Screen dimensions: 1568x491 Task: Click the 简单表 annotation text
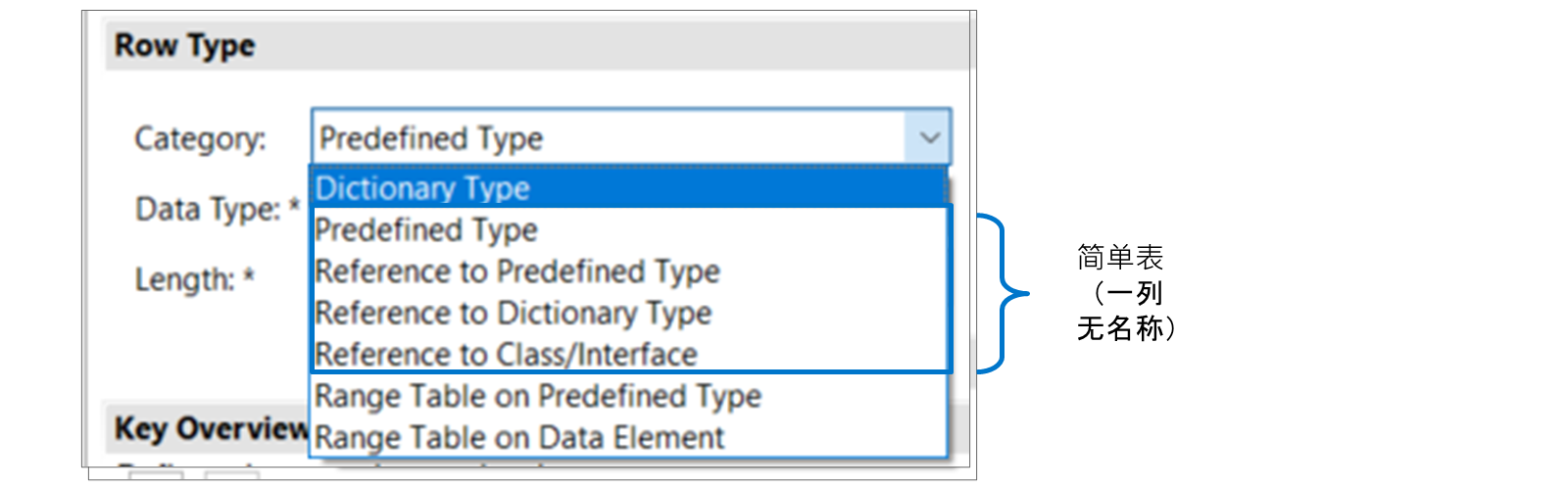(x=1120, y=258)
